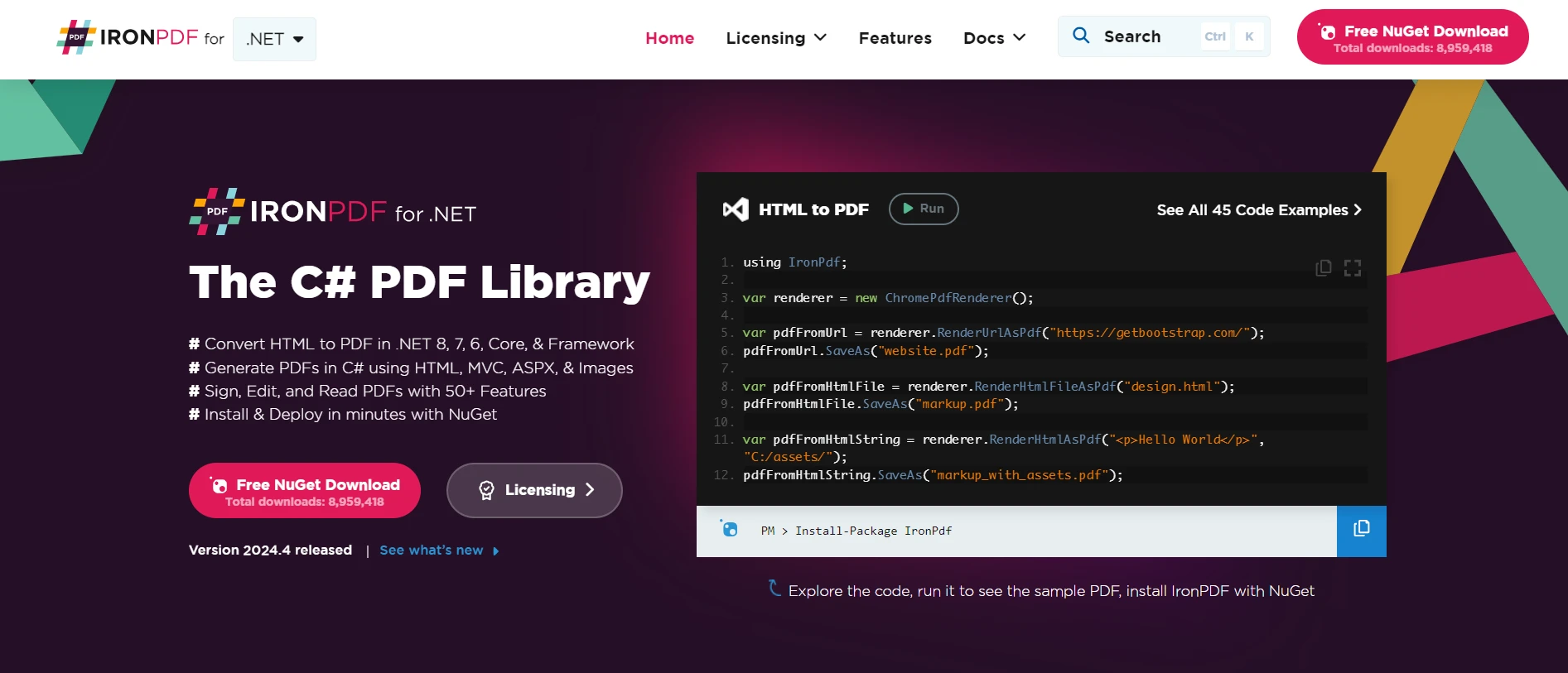Click the magnifying glass search icon
1568x673 pixels.
coord(1081,36)
